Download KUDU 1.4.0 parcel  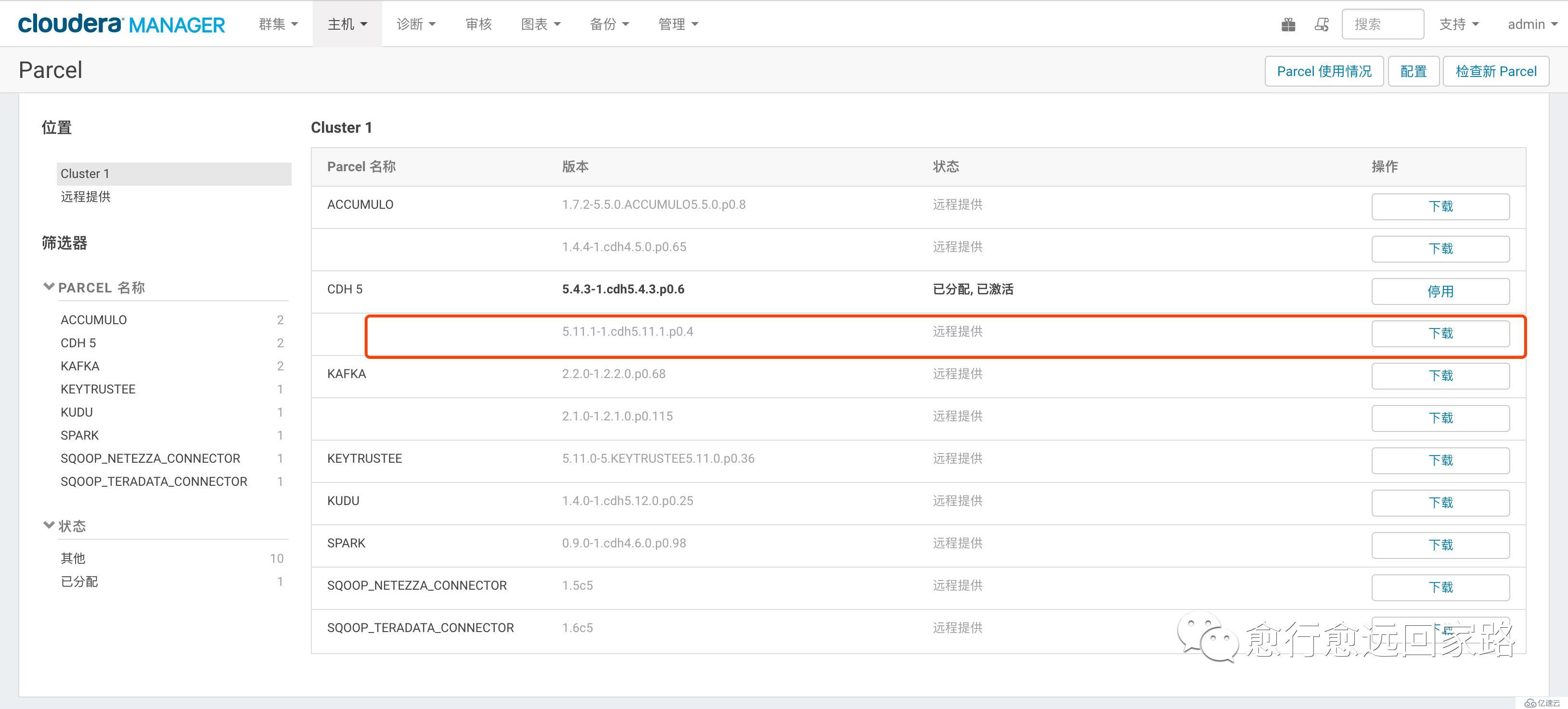(1440, 503)
